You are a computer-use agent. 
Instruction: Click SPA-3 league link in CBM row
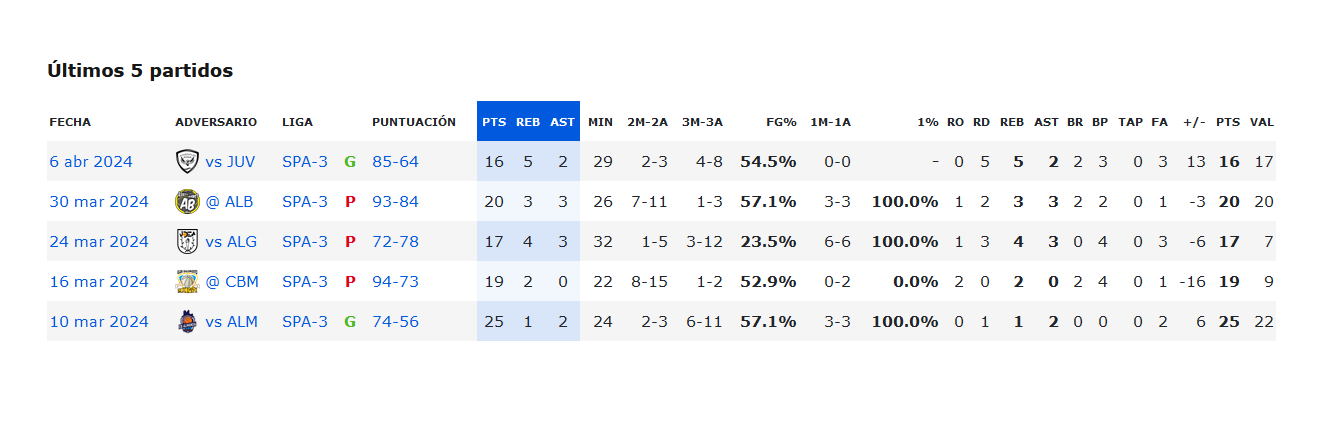(305, 282)
